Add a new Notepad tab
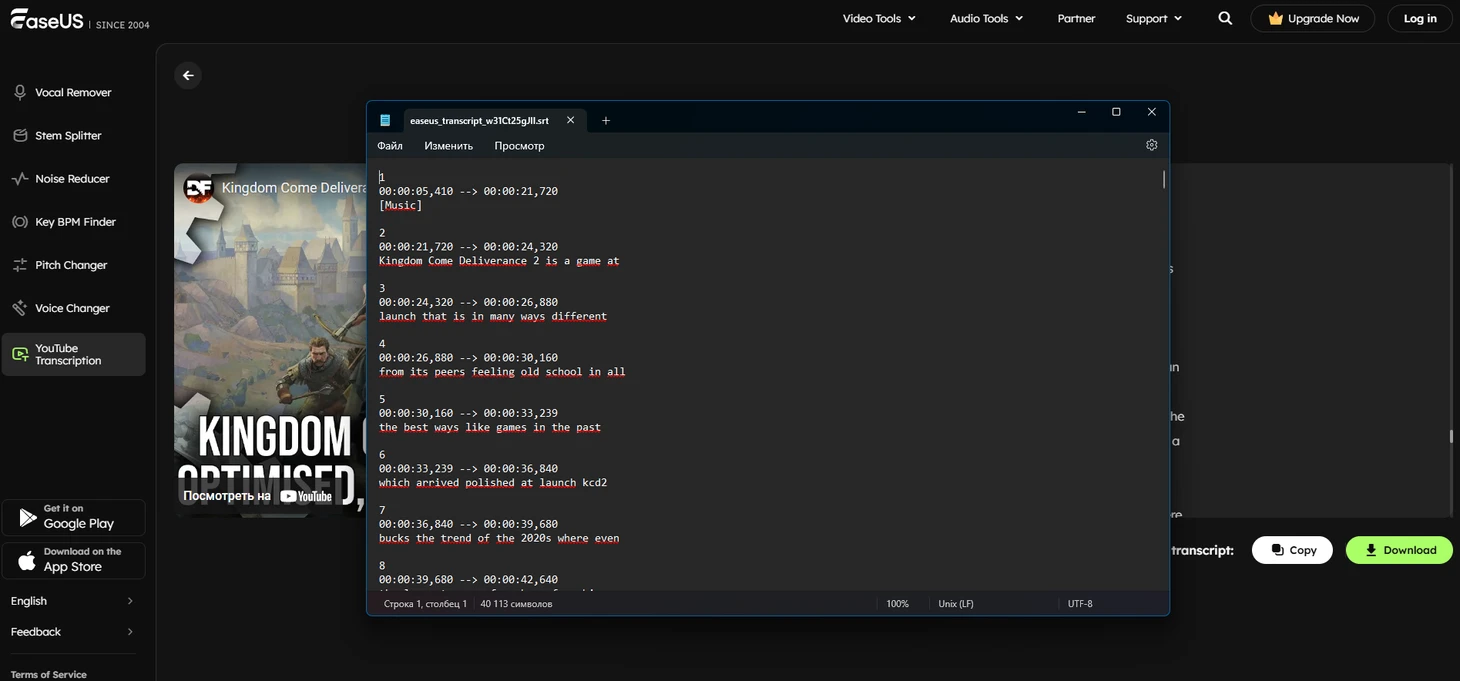Screen dimensions: 1460x681 click(605, 121)
